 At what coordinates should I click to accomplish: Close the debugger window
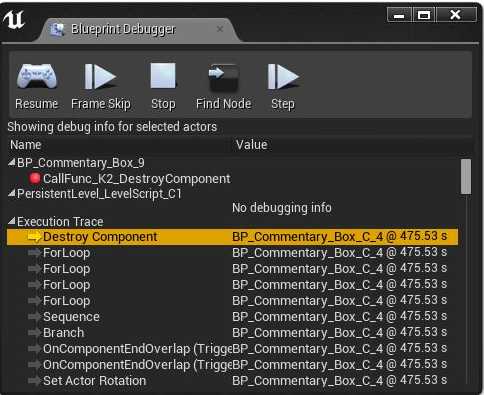(456, 15)
